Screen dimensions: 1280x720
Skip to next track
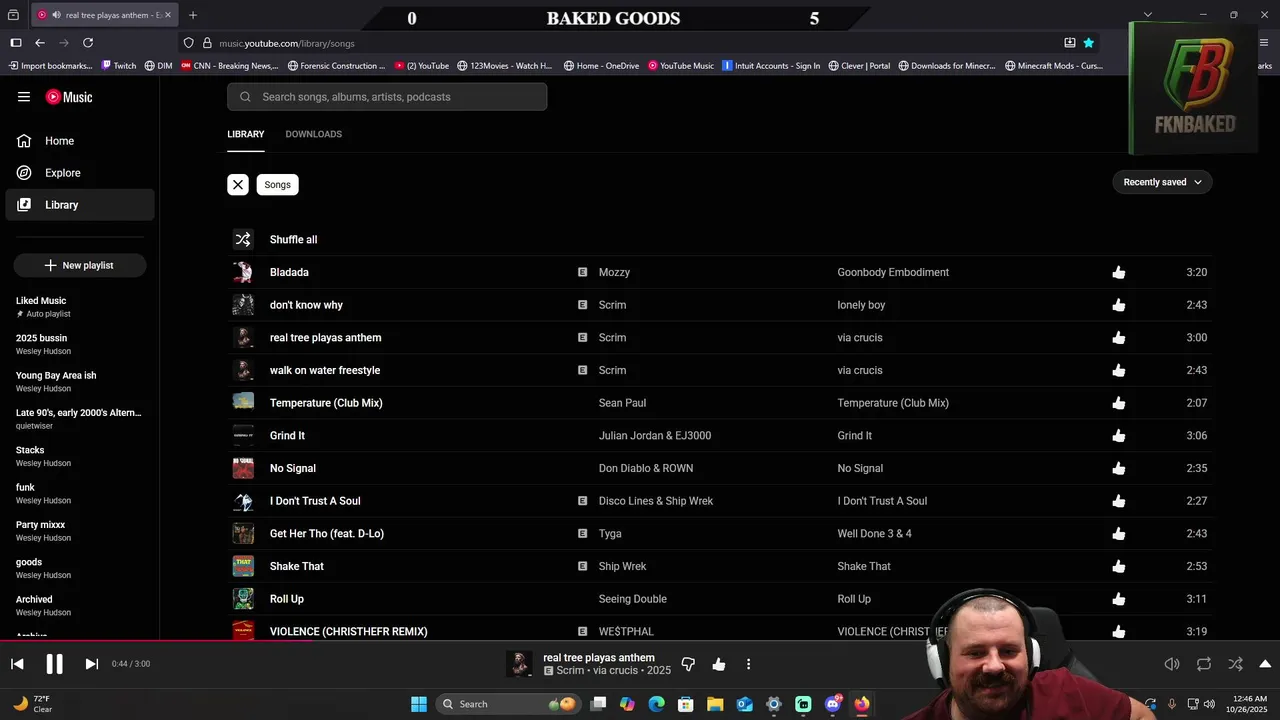(x=91, y=664)
